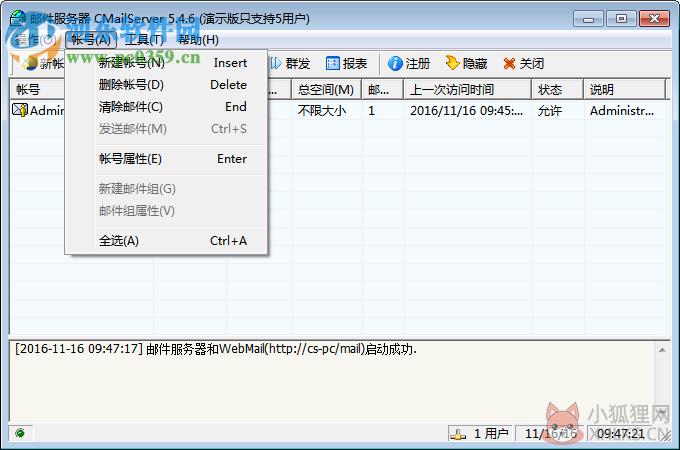680x450 pixels.
Task: Click the 邮... column header
Action: click(x=382, y=90)
